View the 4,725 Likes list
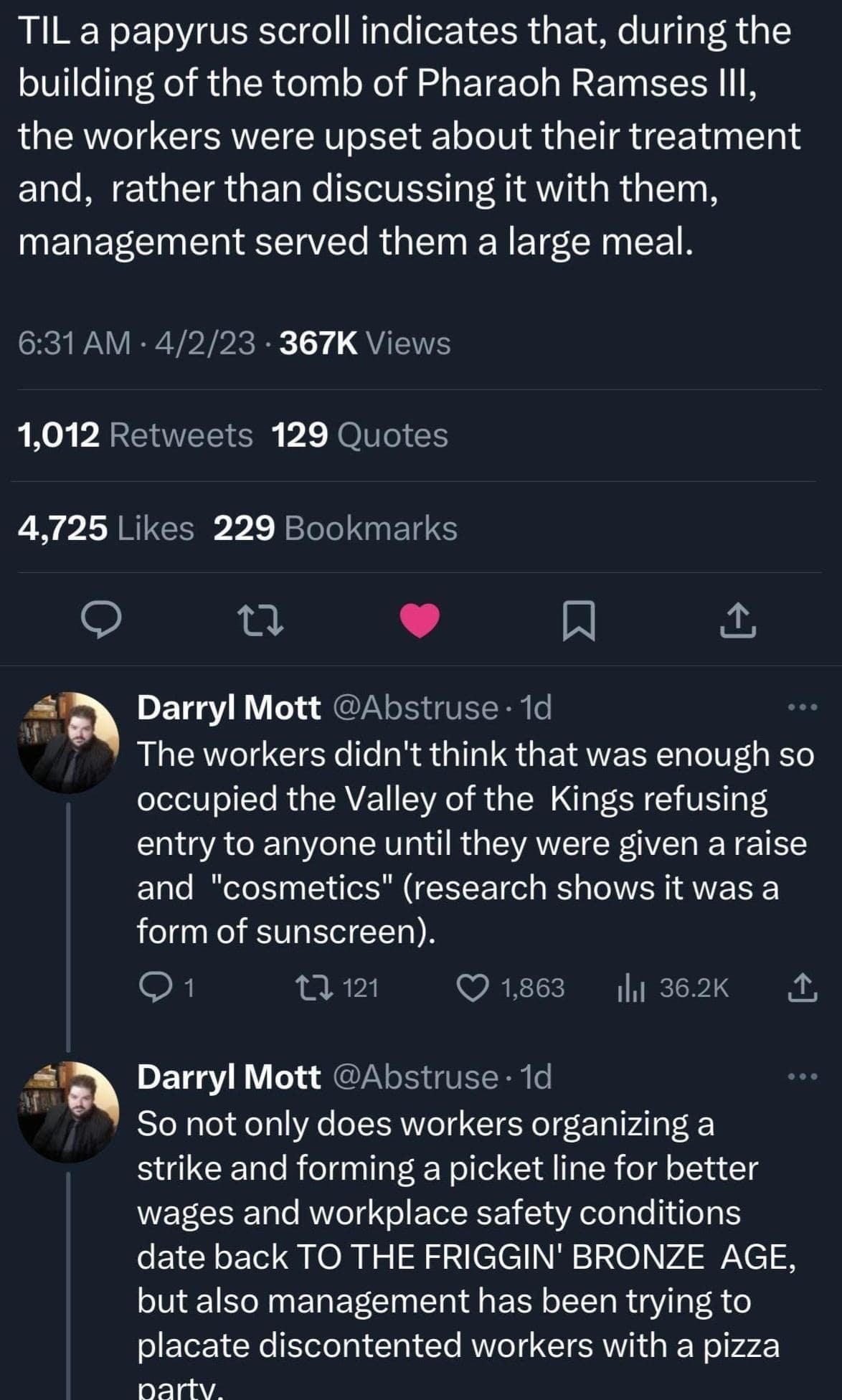The height and width of the screenshot is (1400, 842). point(105,529)
